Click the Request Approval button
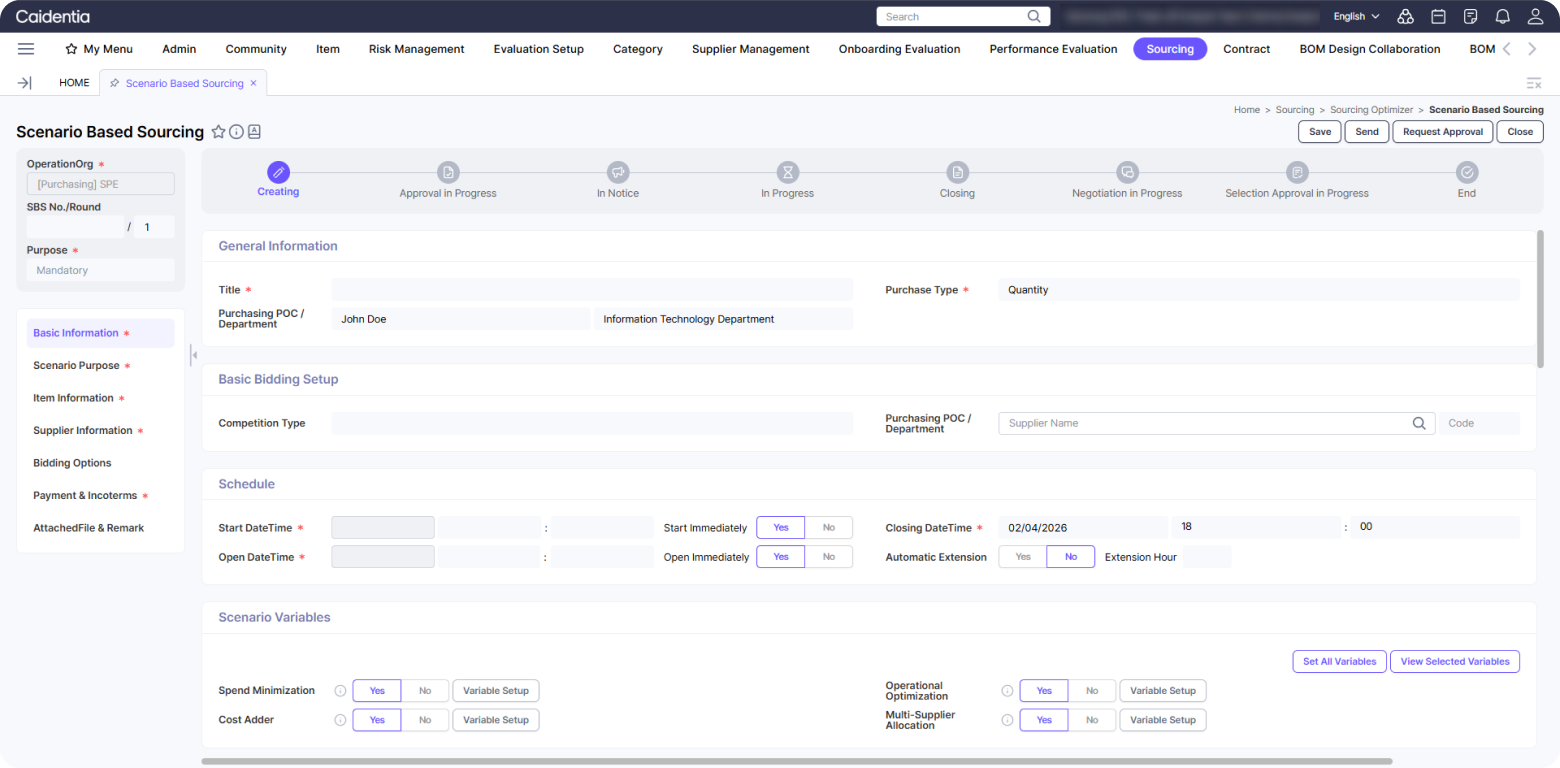 point(1442,132)
